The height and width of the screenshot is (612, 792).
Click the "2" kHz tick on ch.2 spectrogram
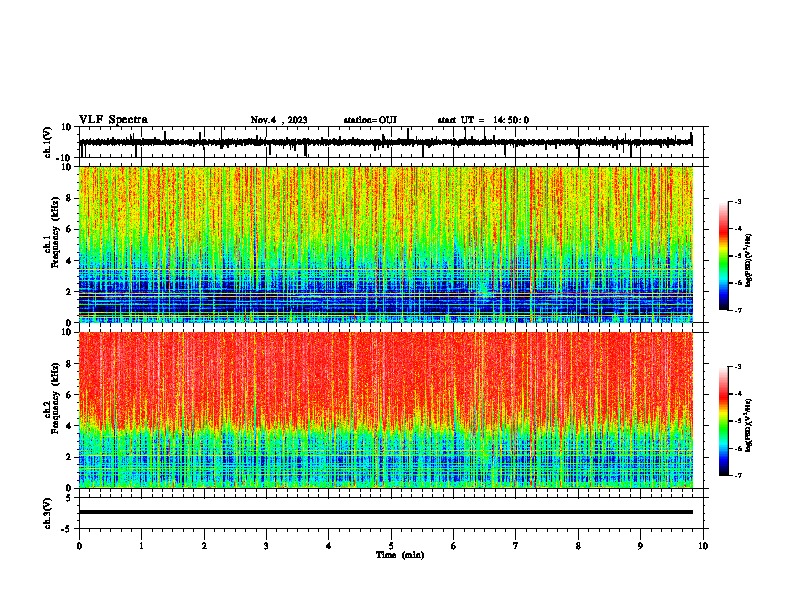(69, 457)
